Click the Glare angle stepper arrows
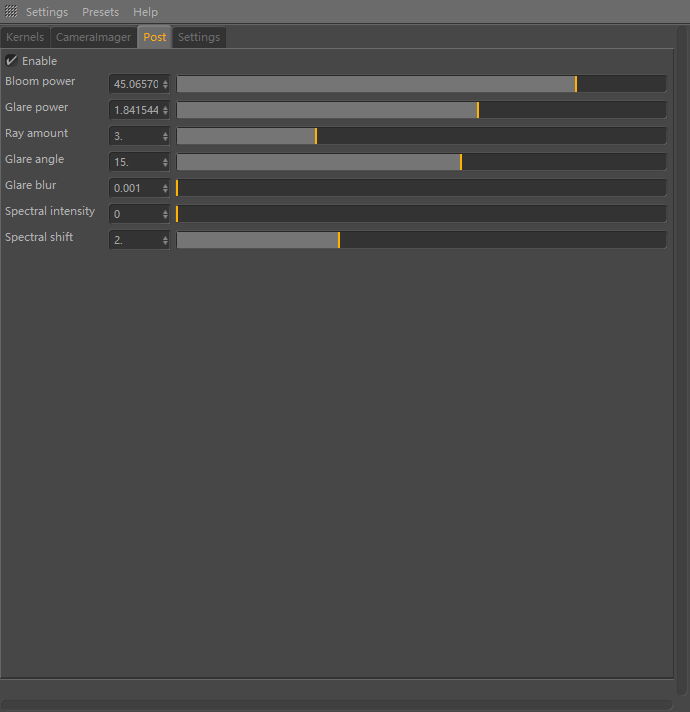 coord(165,162)
